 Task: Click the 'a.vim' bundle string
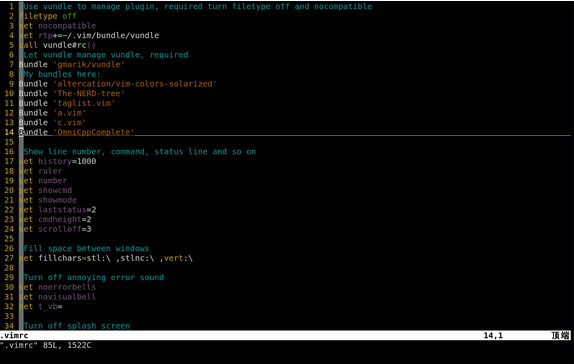[x=70, y=113]
